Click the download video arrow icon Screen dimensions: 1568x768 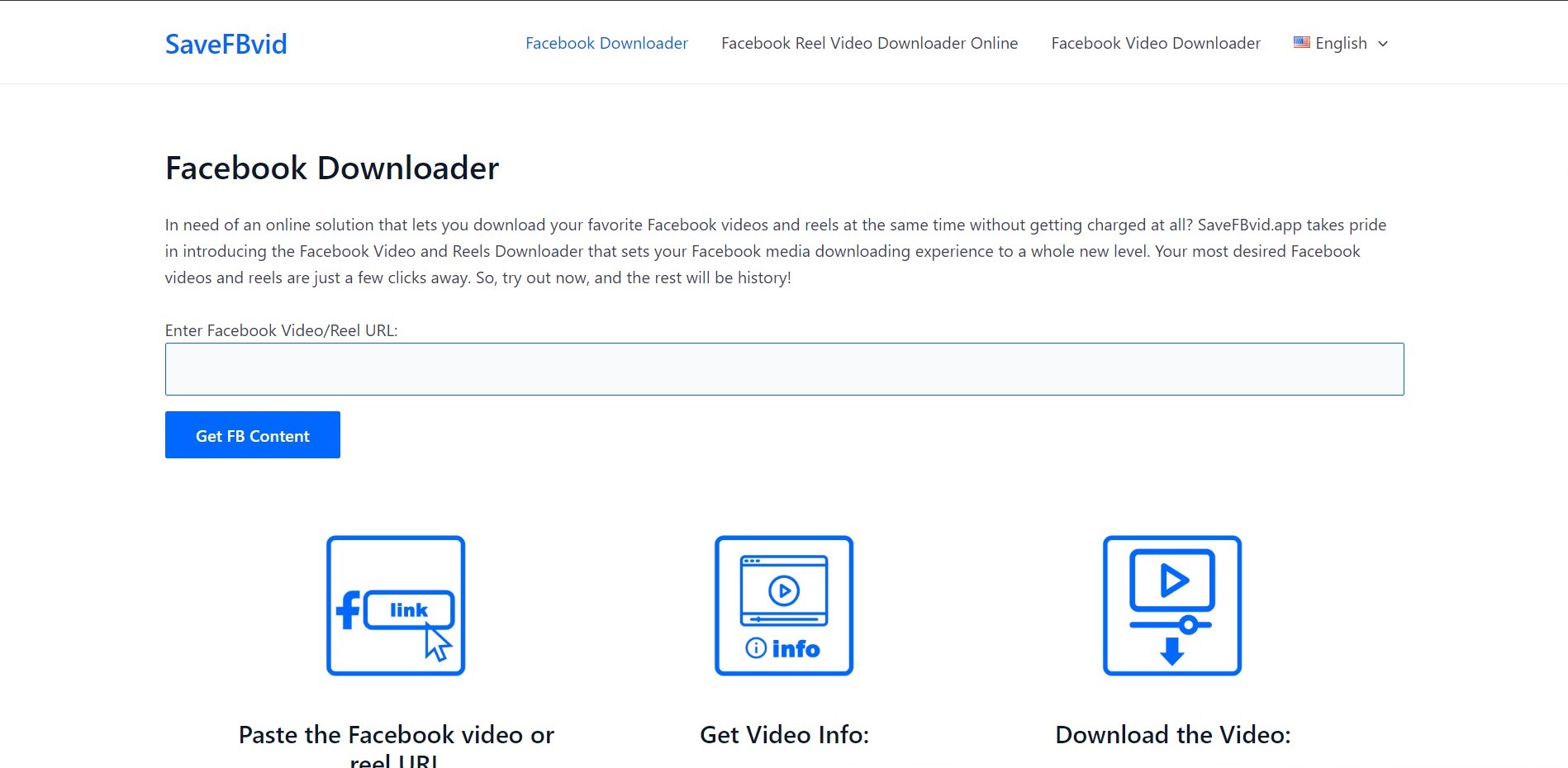pyautogui.click(x=1172, y=605)
